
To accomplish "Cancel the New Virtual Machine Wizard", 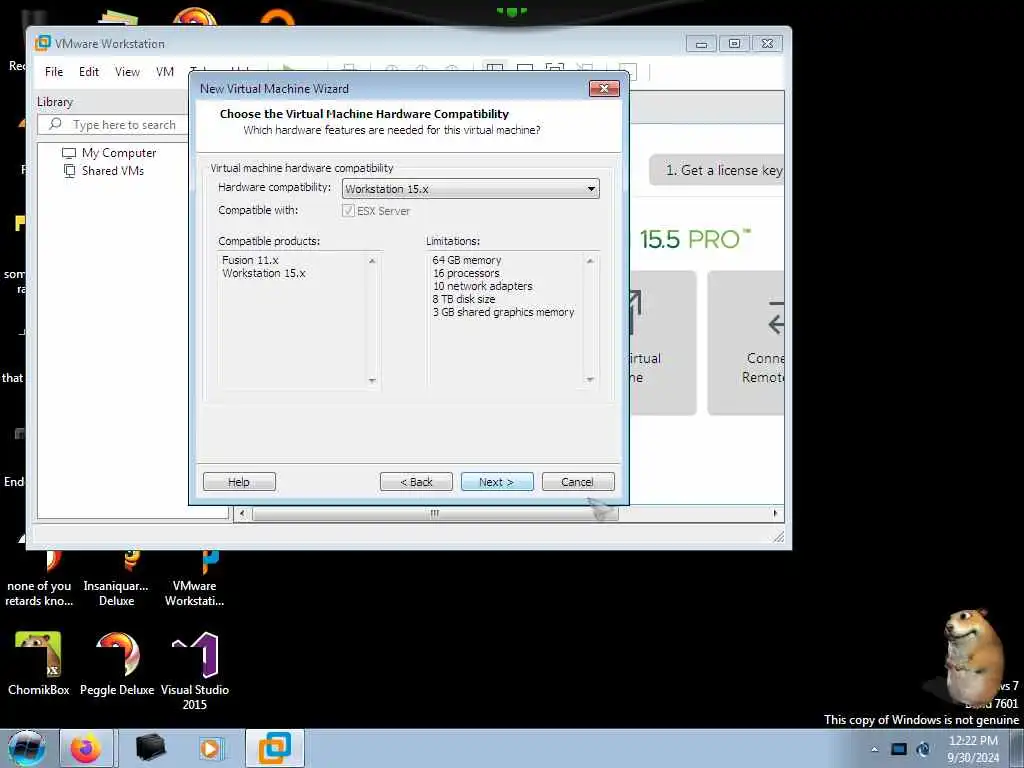I will [578, 482].
